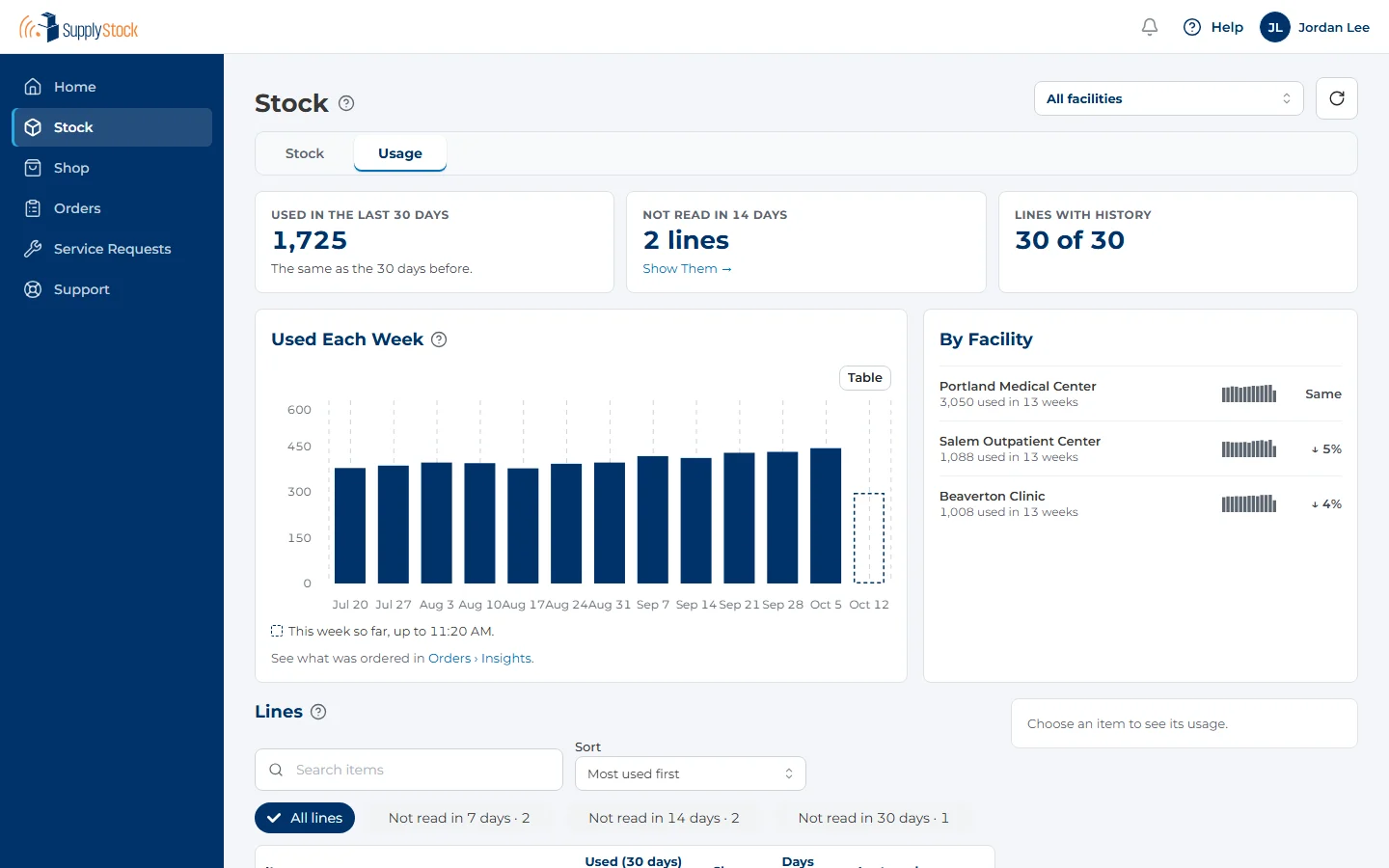Click the Shop bag icon in sidebar
Viewport: 1389px width, 868px height.
click(x=33, y=168)
